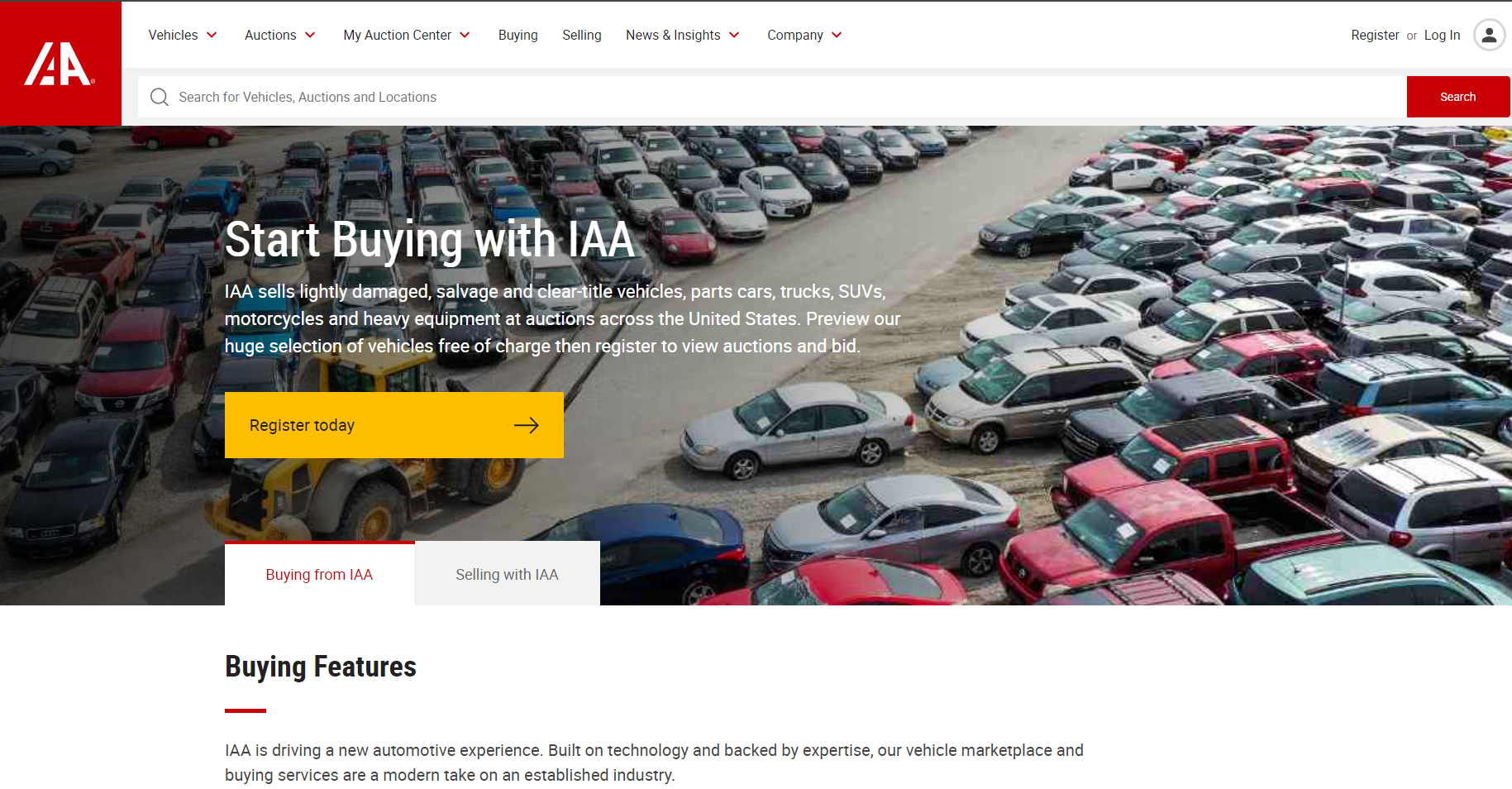1512x789 pixels.
Task: Expand the Auctions dropdown chevron
Action: tap(310, 35)
